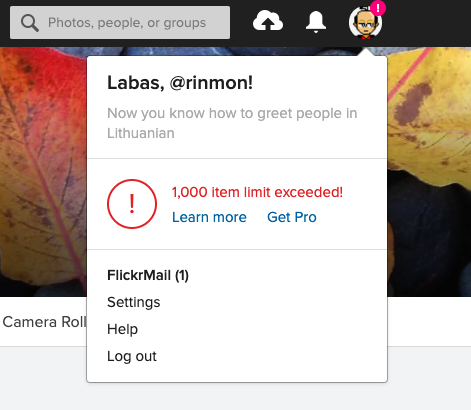This screenshot has width=471, height=410.
Task: Click the magnifying glass search icon
Action: [x=30, y=23]
